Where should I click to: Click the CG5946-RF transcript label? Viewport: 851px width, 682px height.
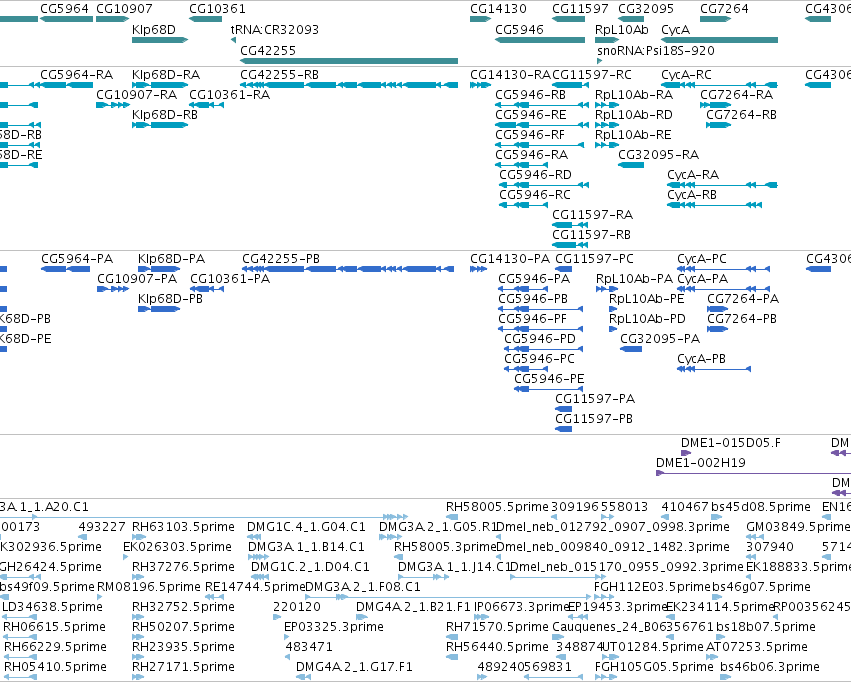(530, 135)
